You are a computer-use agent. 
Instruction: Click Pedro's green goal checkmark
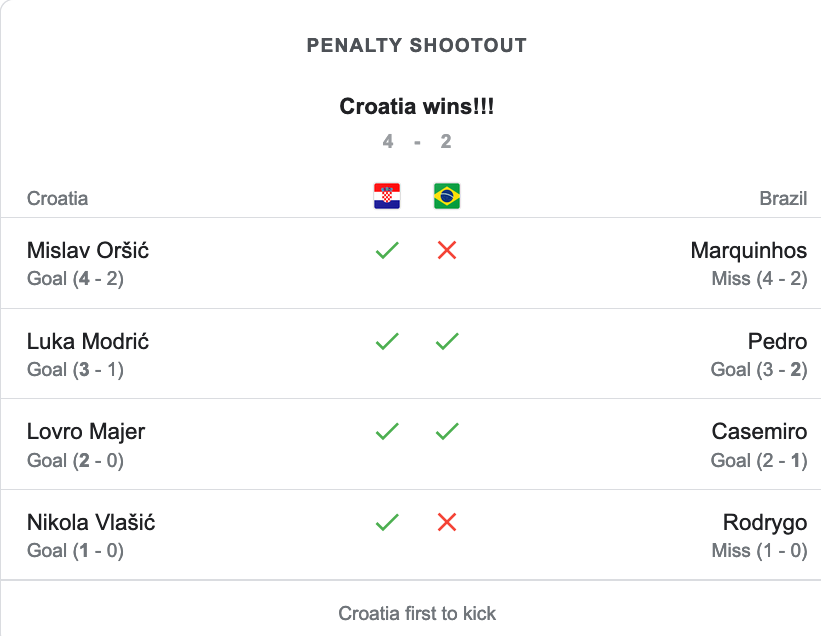[x=447, y=341]
